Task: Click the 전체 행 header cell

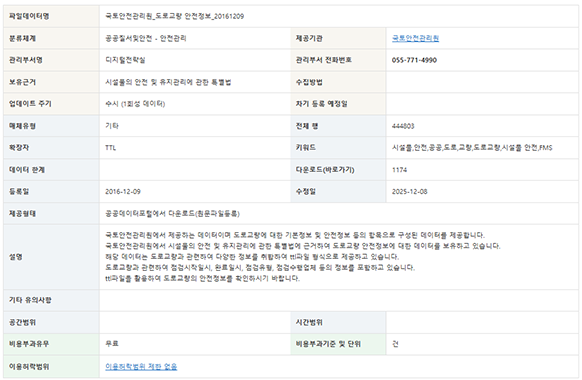Action: pos(338,126)
